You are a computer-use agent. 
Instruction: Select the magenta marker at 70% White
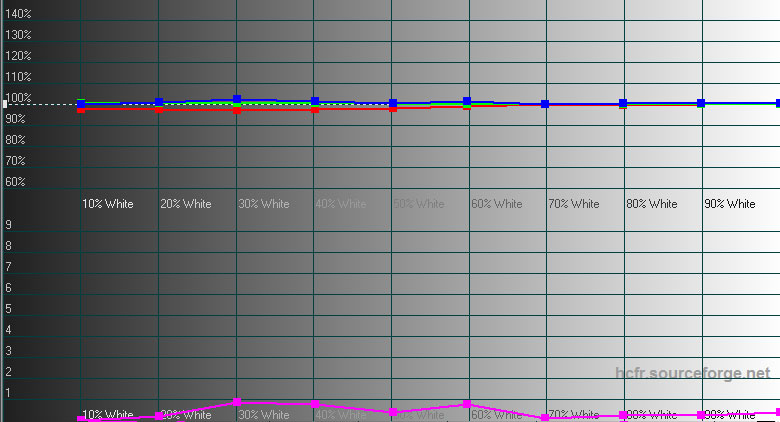click(545, 417)
